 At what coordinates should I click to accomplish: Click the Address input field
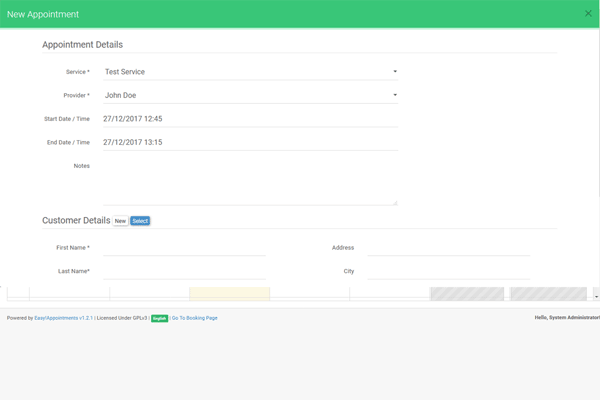pos(448,248)
